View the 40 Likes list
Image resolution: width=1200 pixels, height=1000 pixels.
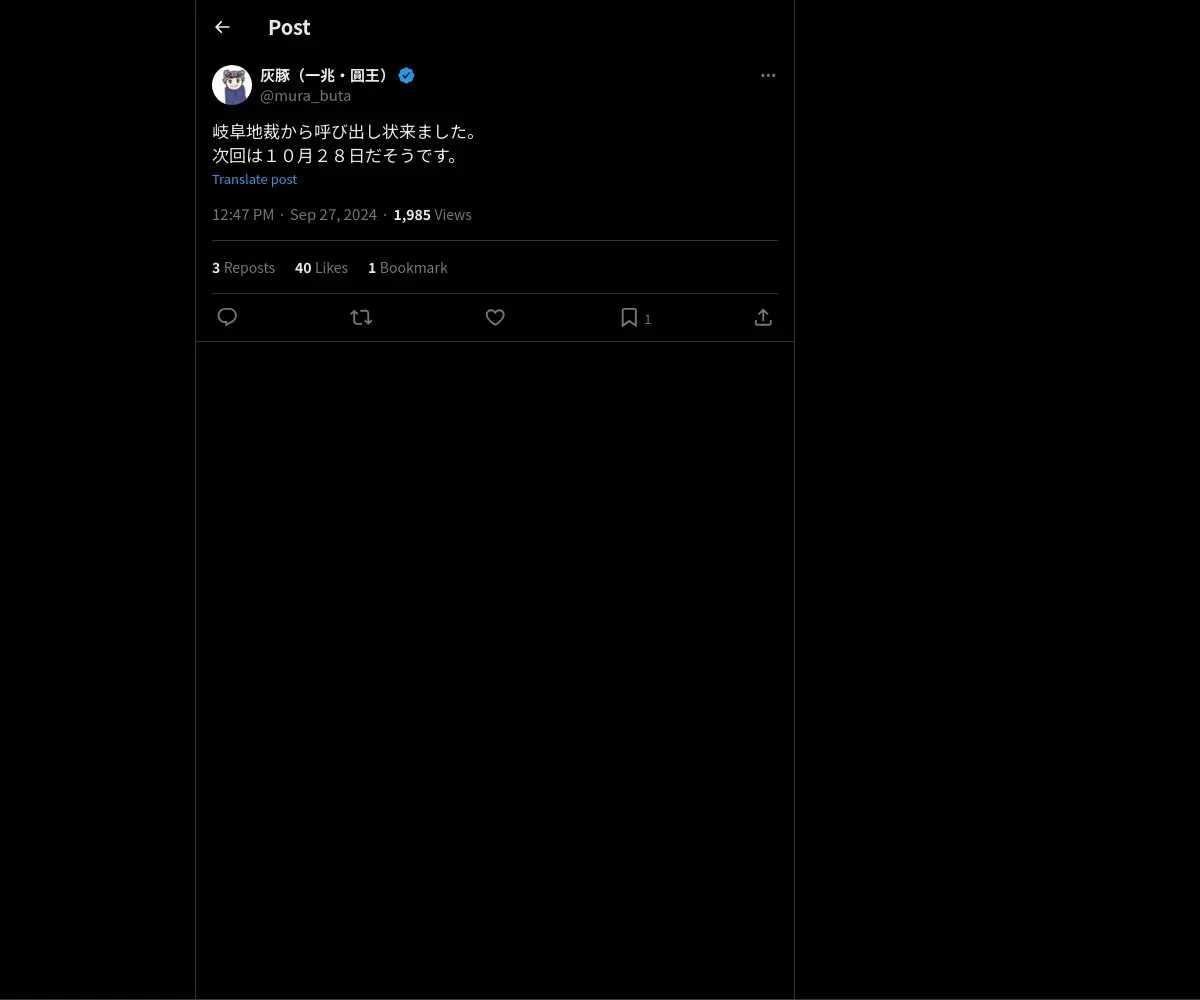click(x=321, y=267)
